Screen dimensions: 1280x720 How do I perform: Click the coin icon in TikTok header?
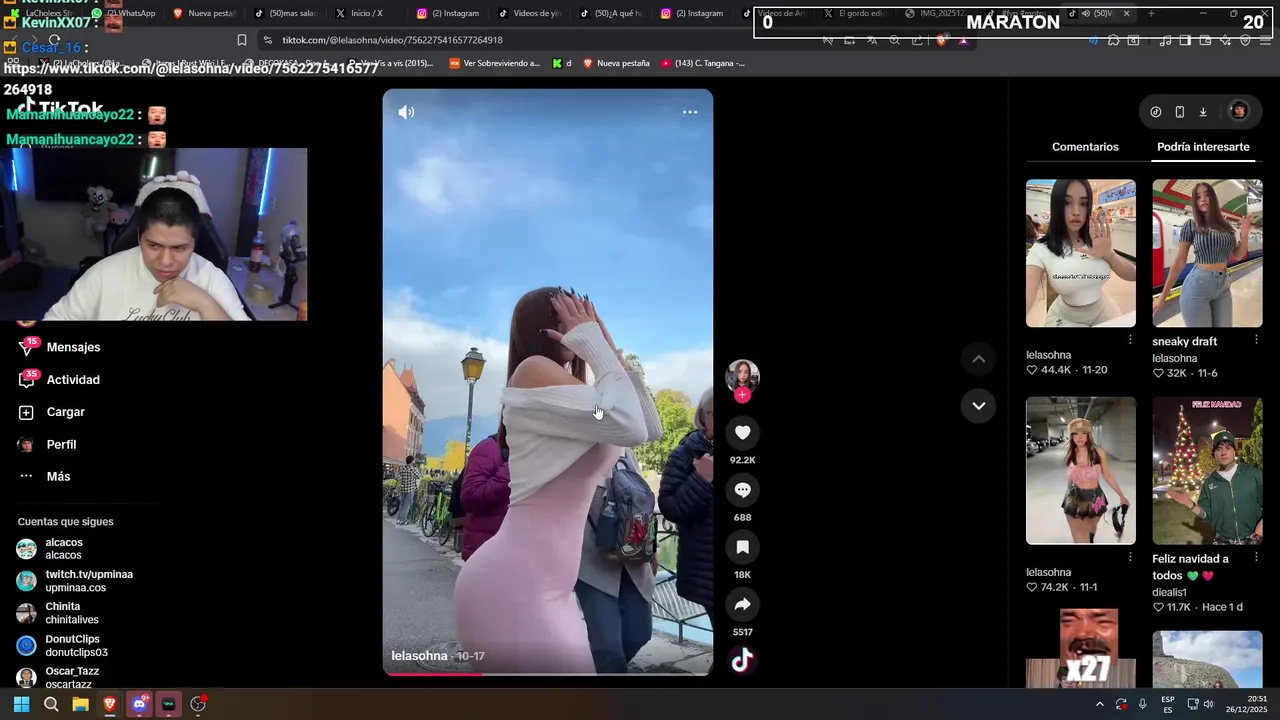click(x=1156, y=112)
